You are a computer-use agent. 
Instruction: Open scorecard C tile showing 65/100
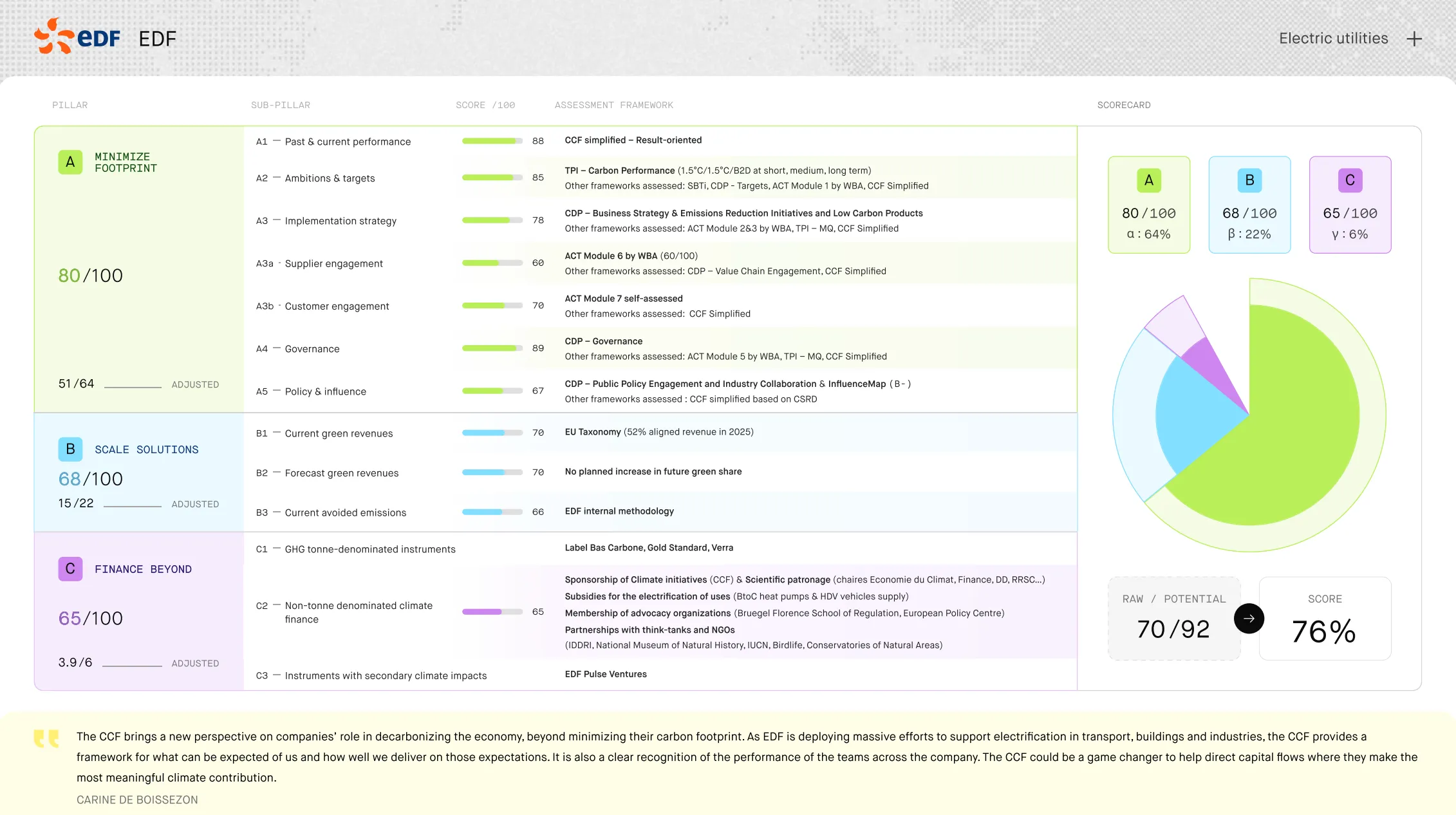pos(1350,205)
